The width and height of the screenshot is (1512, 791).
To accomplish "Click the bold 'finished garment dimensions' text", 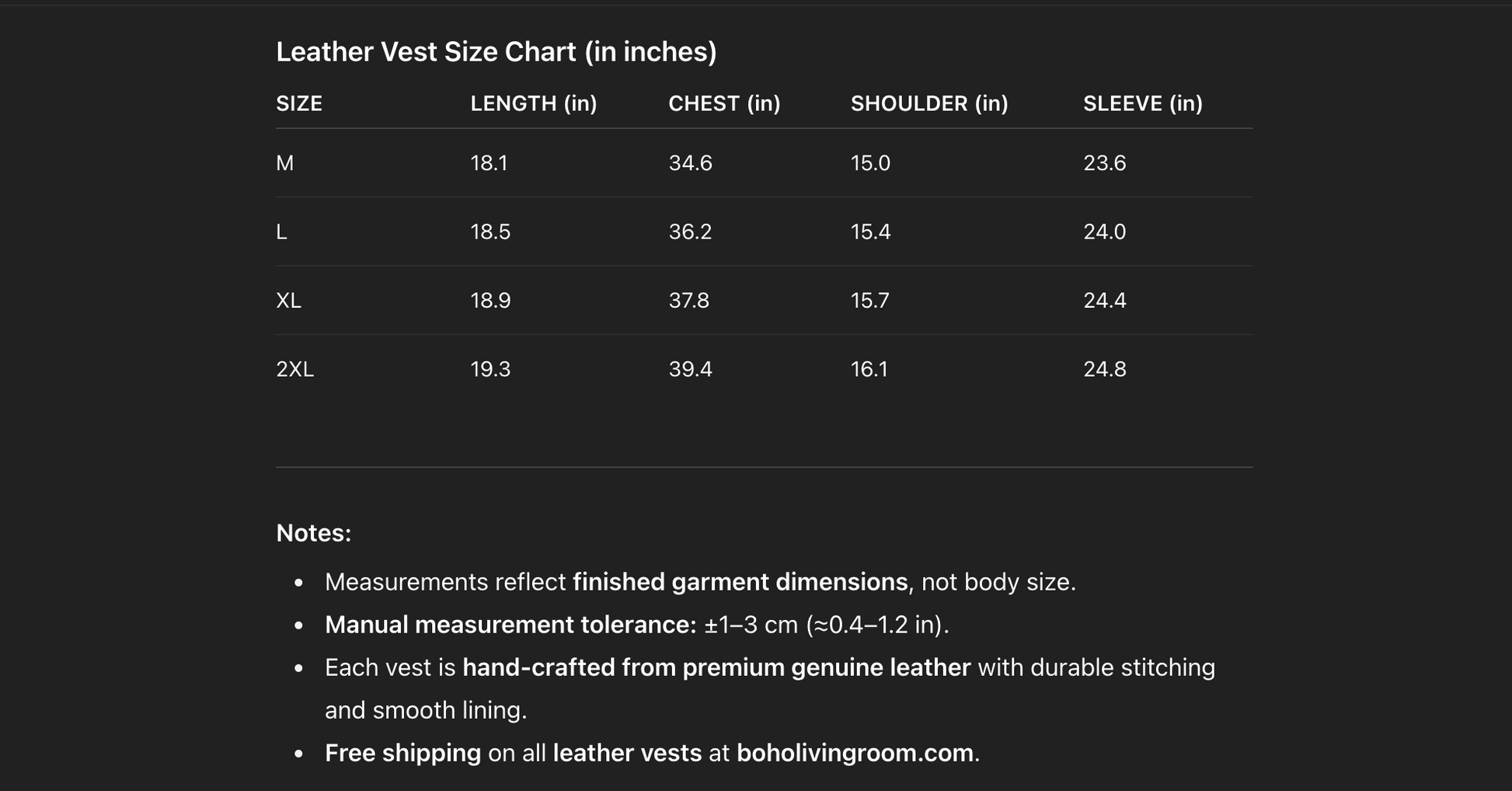I will [x=740, y=582].
